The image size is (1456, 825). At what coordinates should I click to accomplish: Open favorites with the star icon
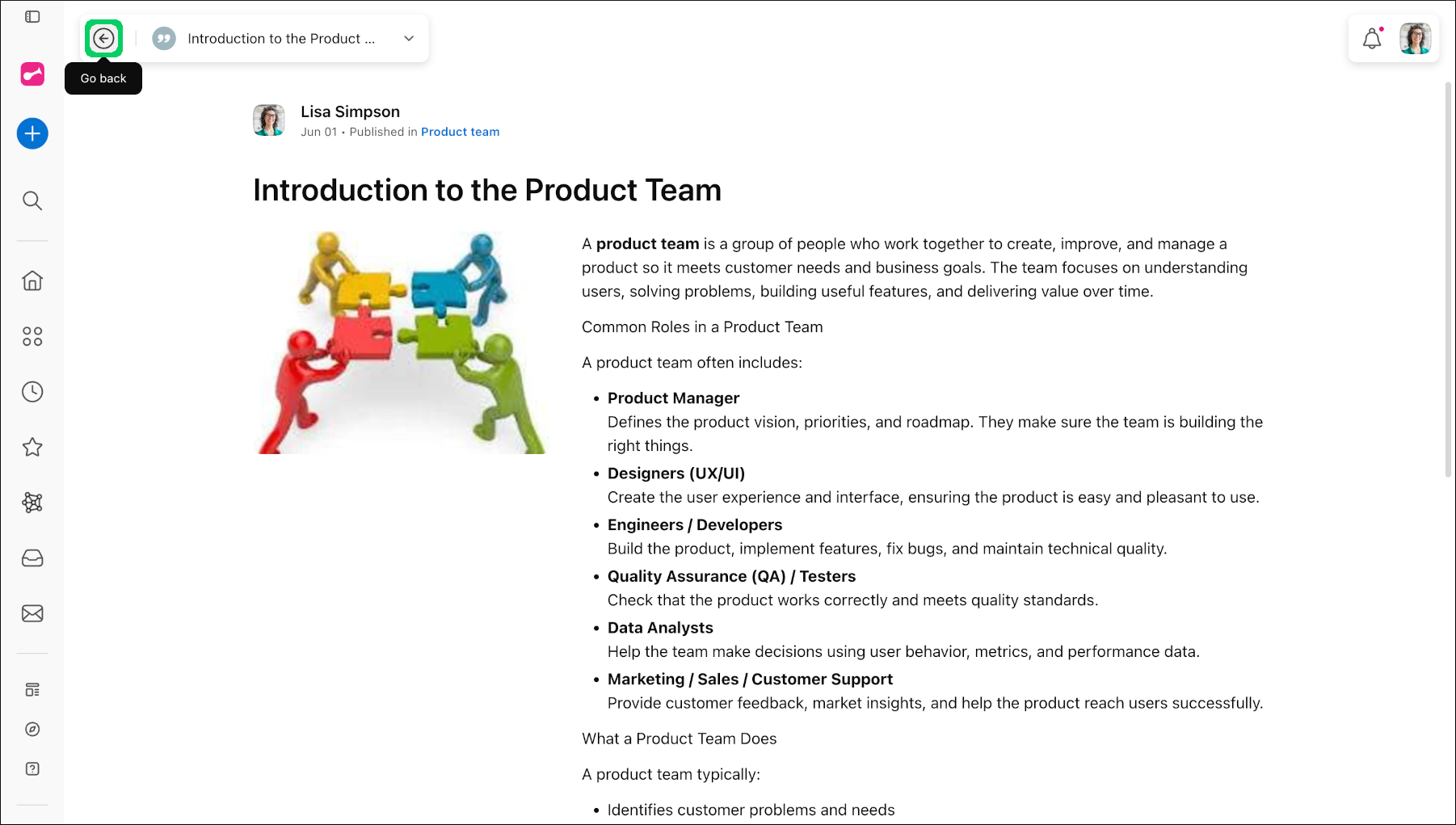coord(32,447)
